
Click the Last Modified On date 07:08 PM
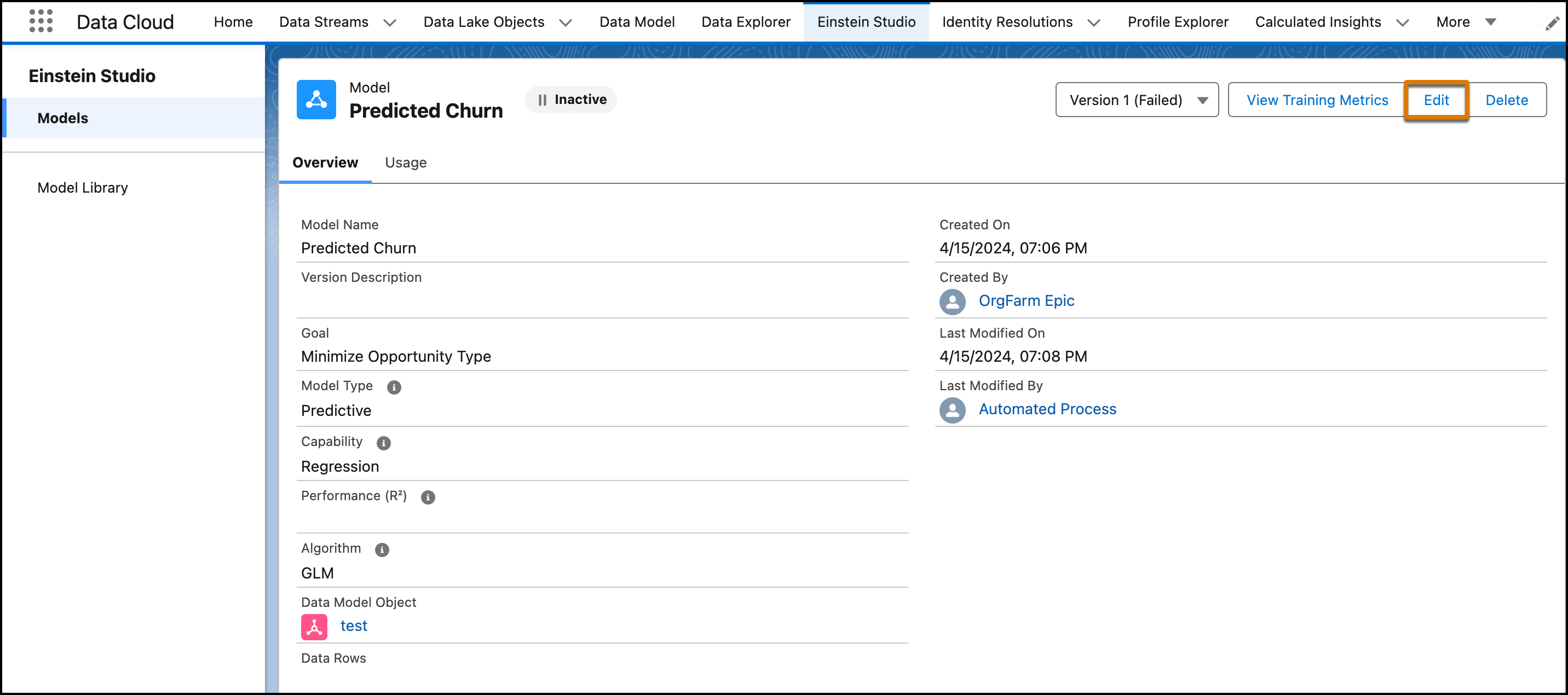(x=1013, y=357)
